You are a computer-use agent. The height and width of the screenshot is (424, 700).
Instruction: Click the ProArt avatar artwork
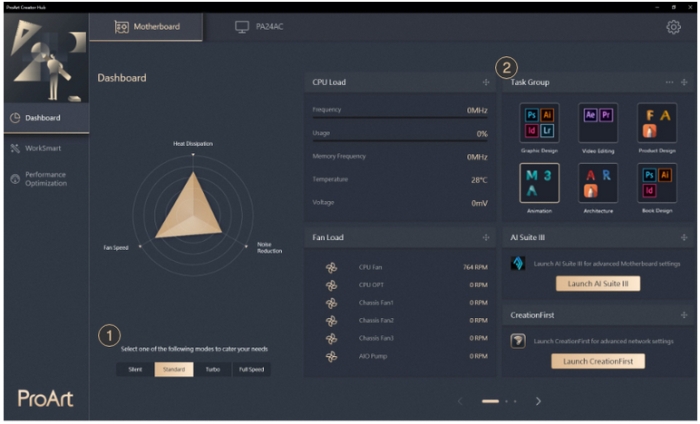click(x=46, y=59)
